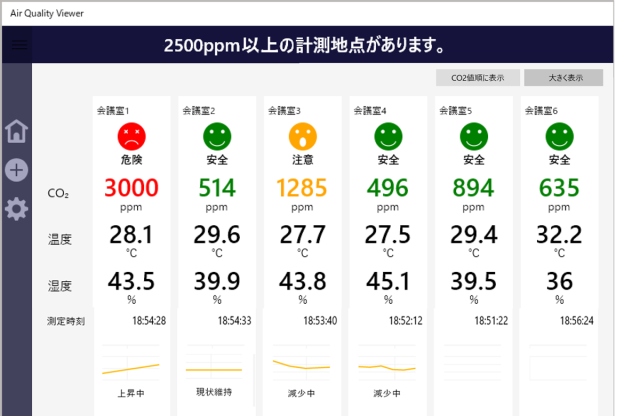The image size is (640, 416).
Task: Click the 18:52:12 measurement time
Action: click(406, 321)
